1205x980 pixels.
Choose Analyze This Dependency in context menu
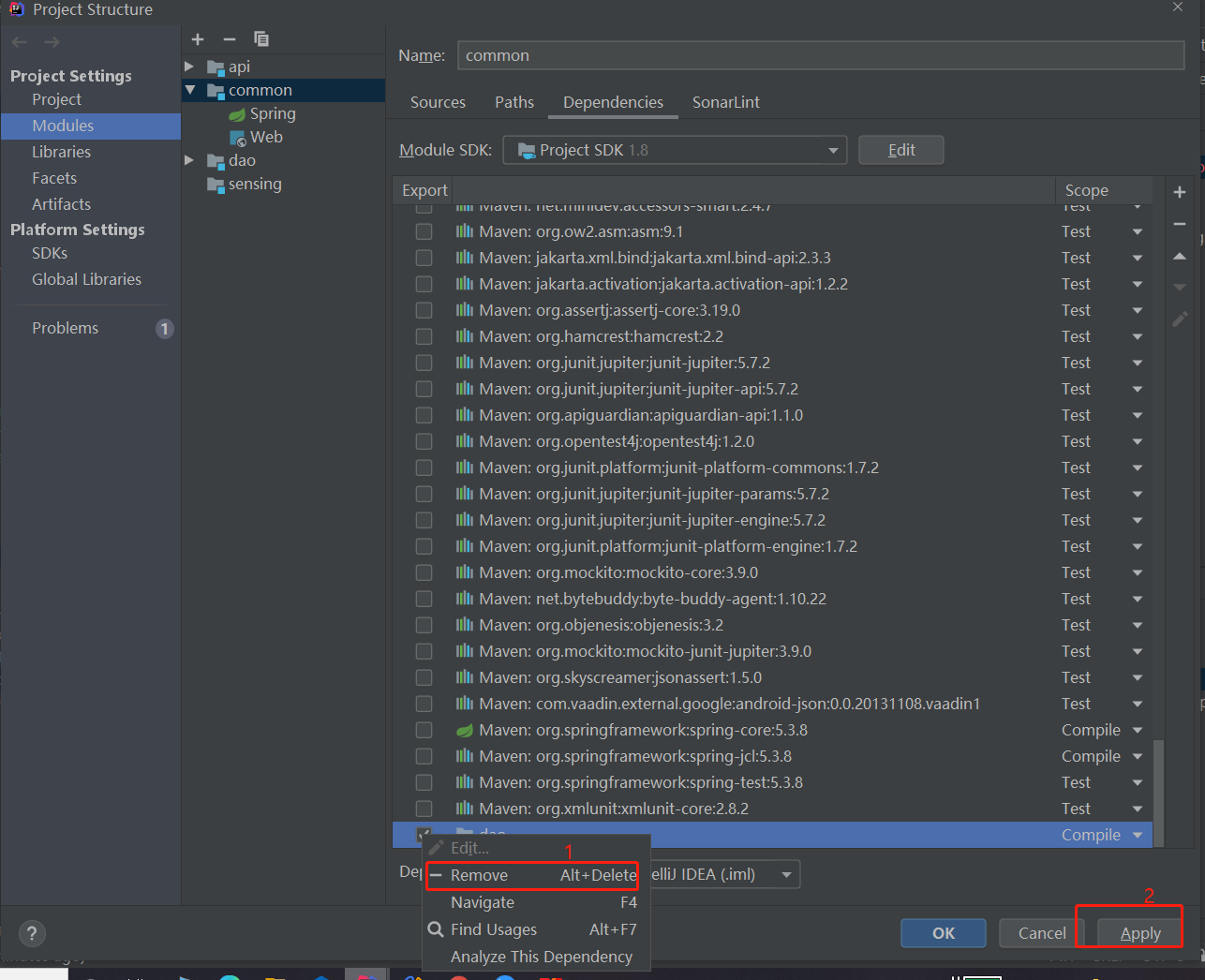[x=536, y=957]
